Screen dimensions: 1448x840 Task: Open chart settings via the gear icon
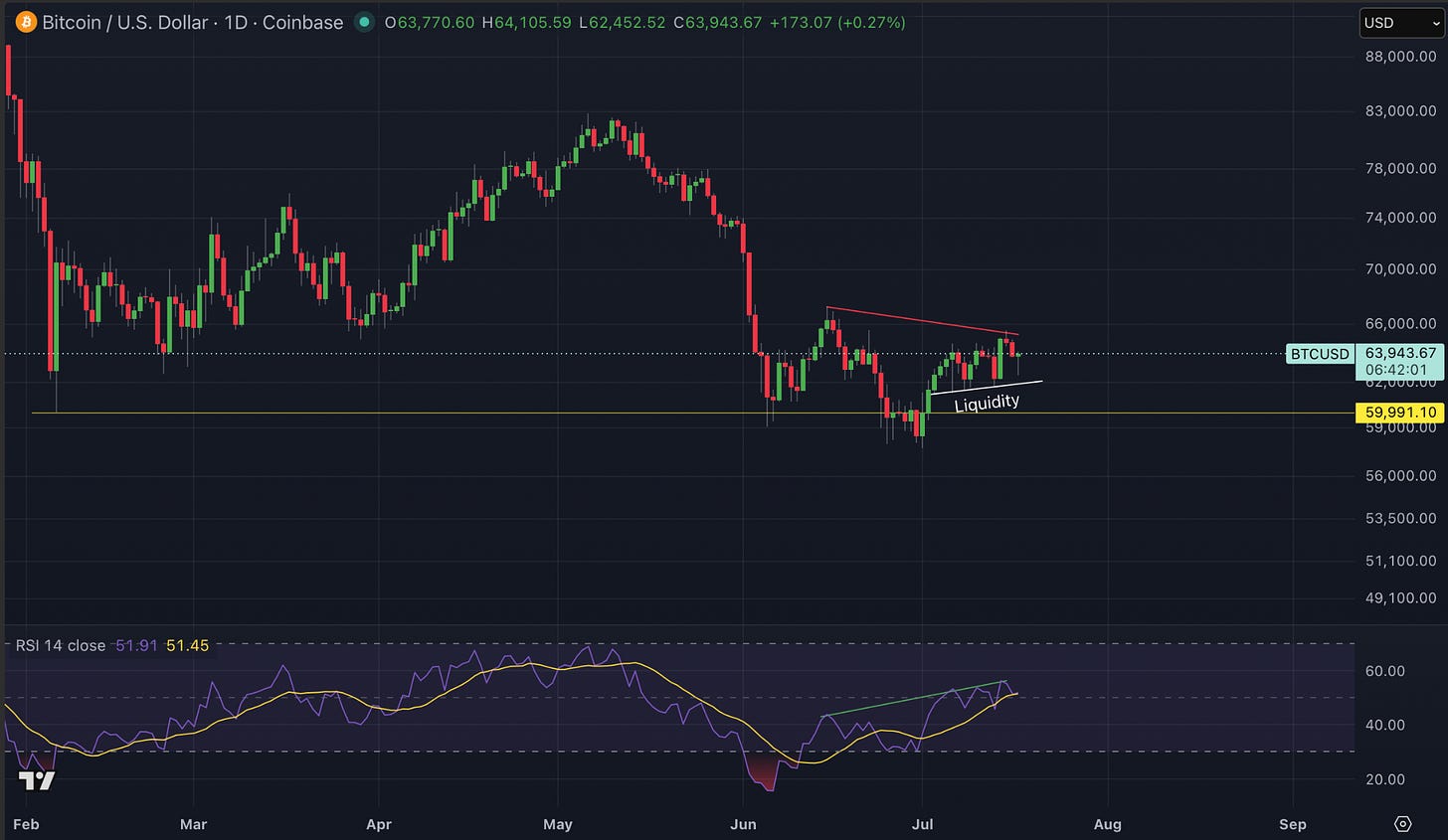(1403, 823)
